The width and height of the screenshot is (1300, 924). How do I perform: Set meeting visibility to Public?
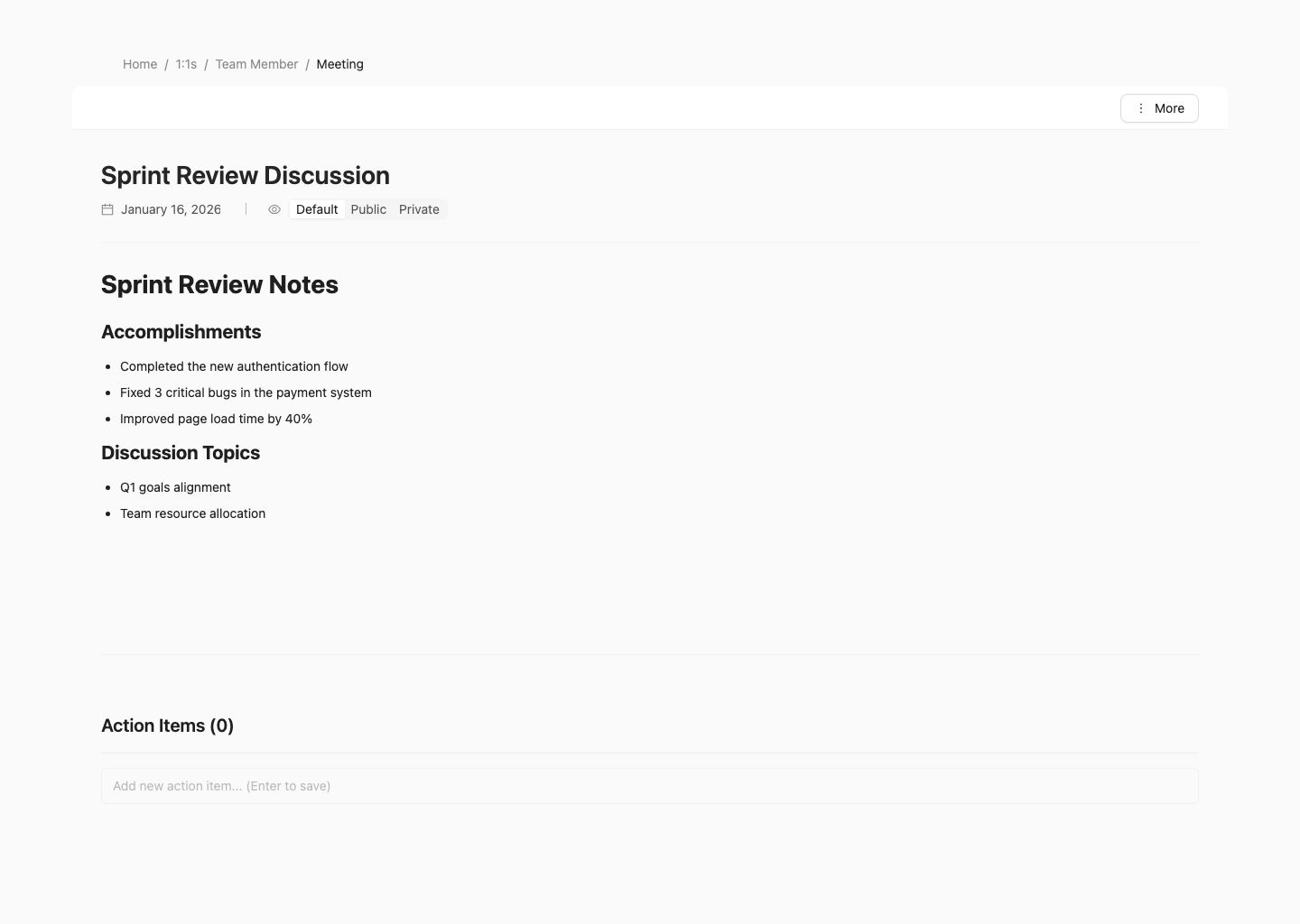[x=368, y=209]
